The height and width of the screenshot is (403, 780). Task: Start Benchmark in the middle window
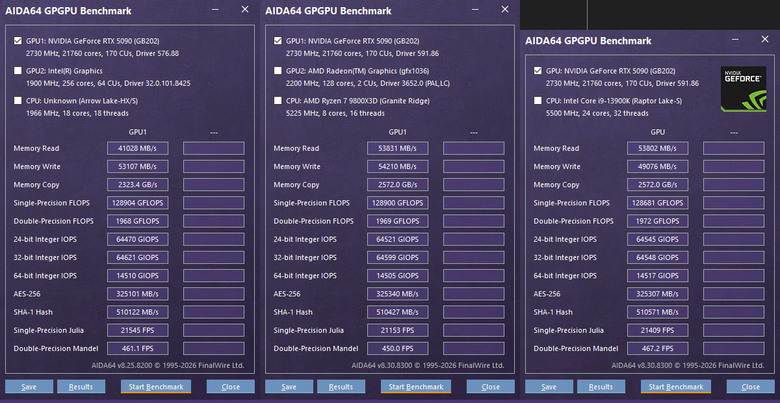(x=416, y=387)
